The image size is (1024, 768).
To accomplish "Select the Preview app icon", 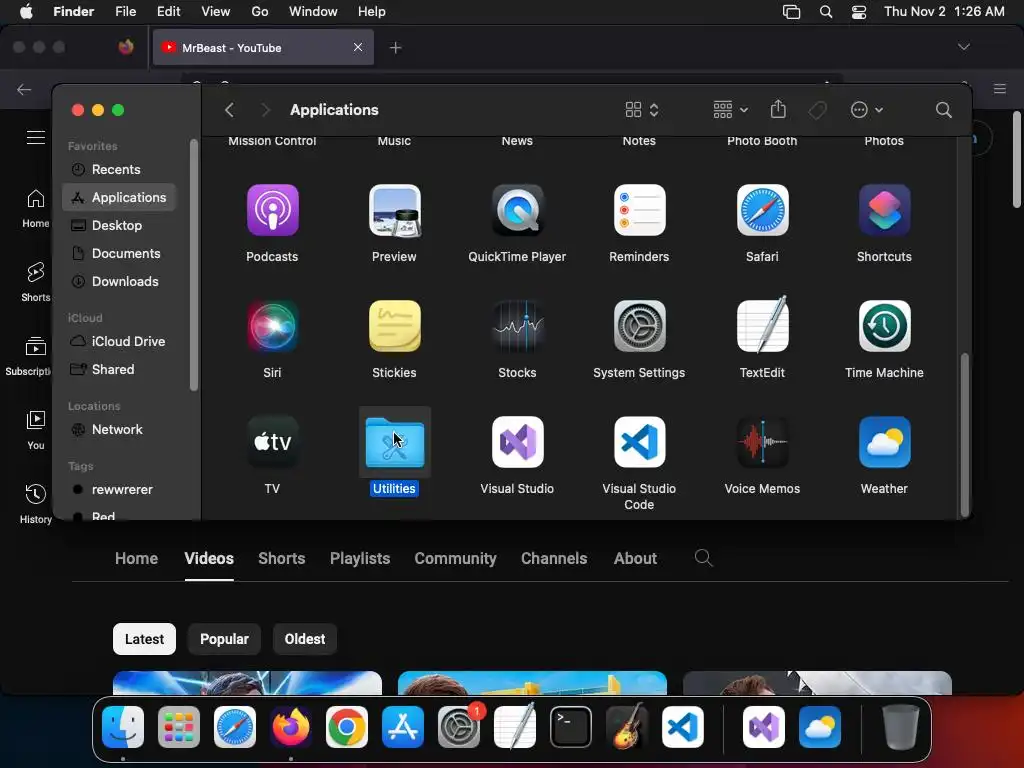I will click(x=394, y=210).
